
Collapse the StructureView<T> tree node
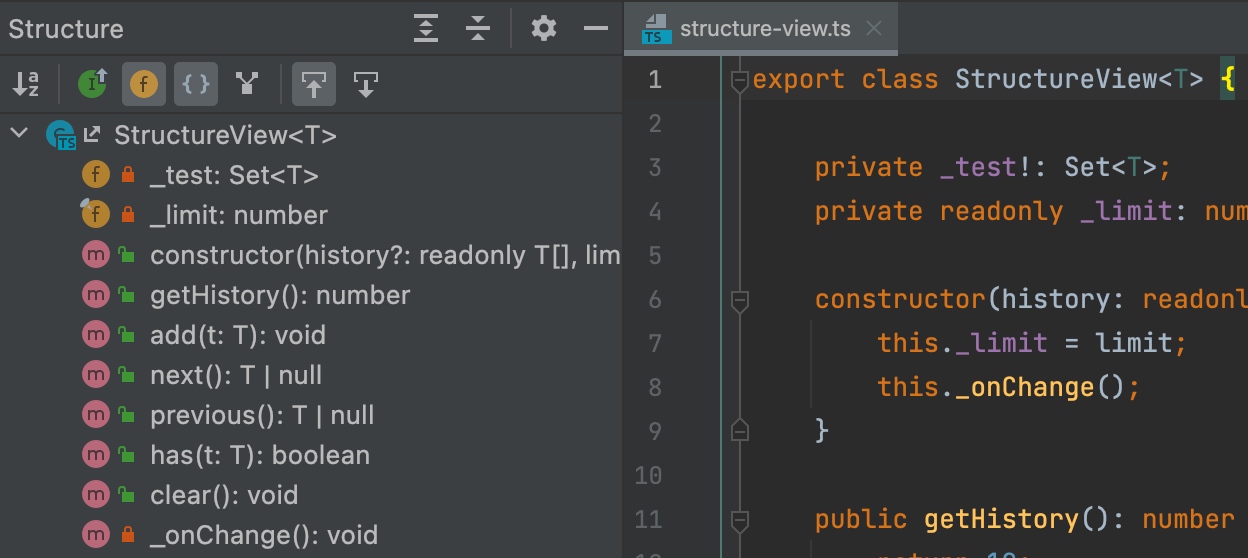tap(19, 135)
